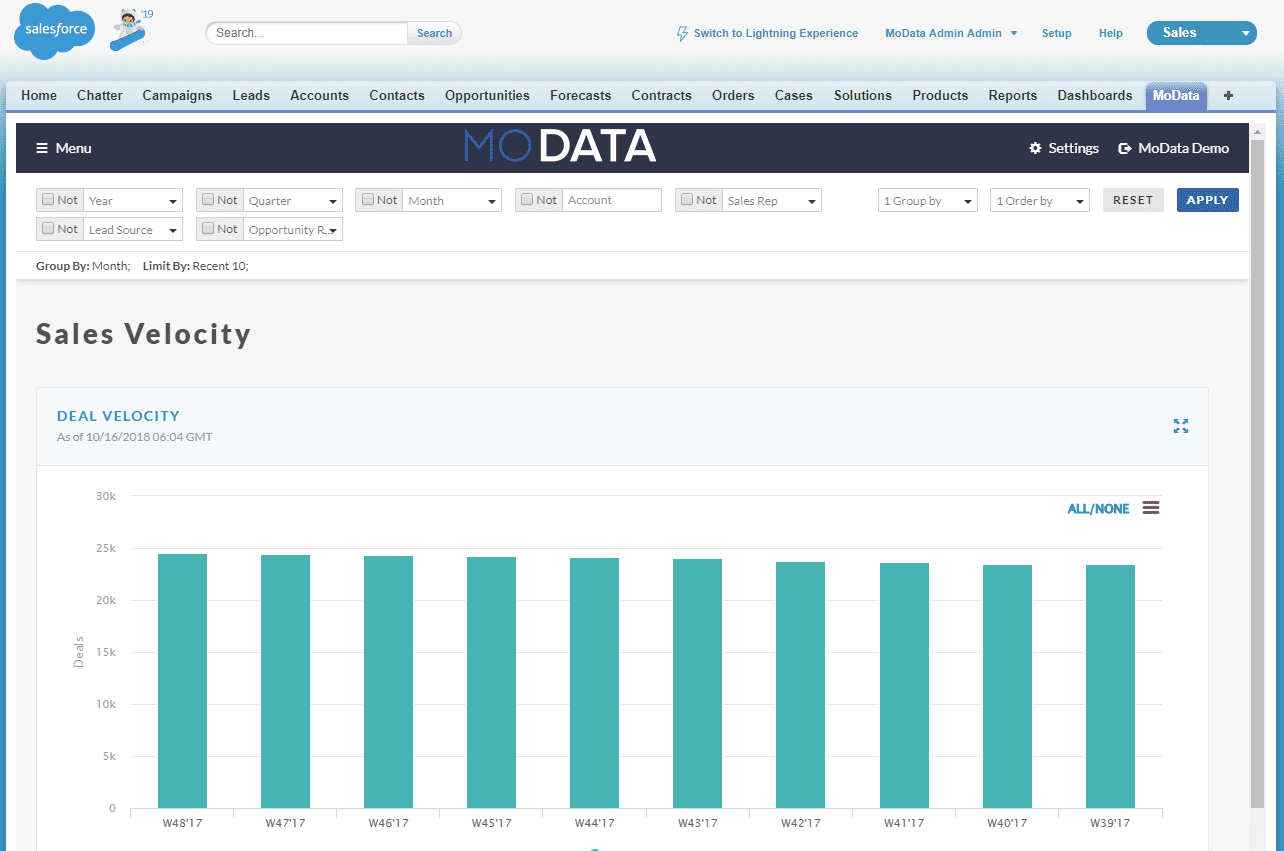Click the ALL/NONE series toggle
Screen dimensions: 1284x851
pos(1098,509)
